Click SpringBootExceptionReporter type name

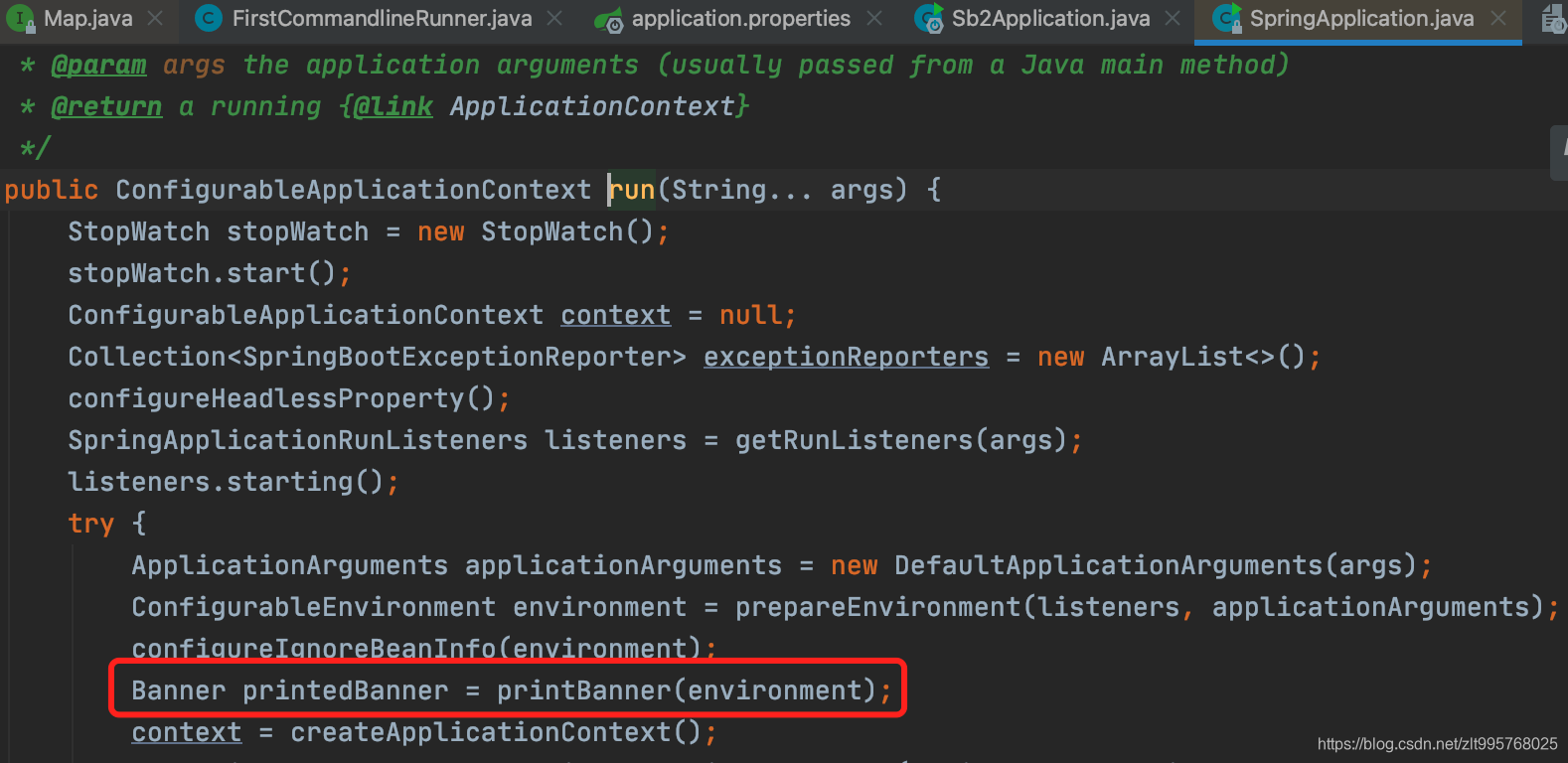pos(457,357)
